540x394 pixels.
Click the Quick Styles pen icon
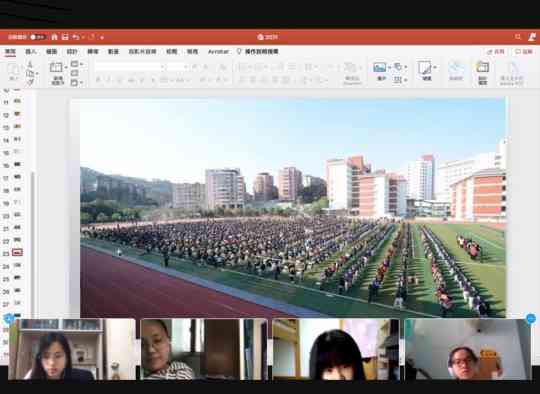(425, 68)
